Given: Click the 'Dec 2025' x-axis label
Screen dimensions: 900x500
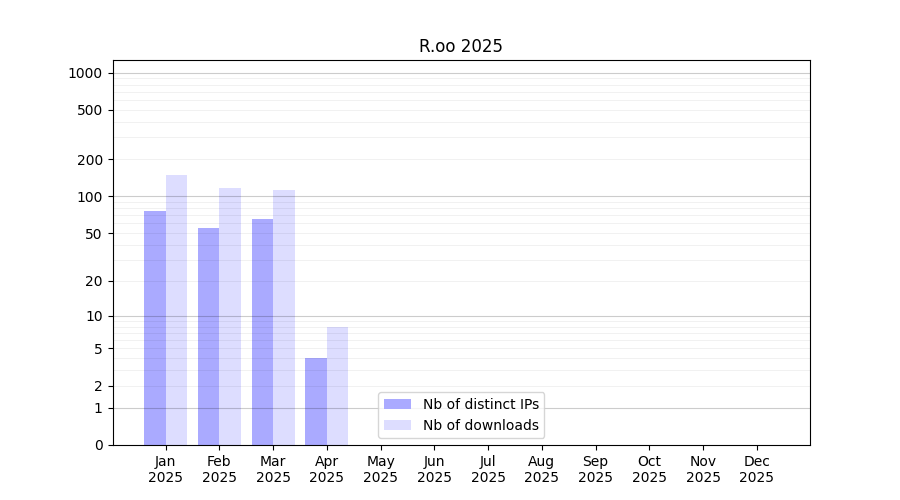Looking at the screenshot, I should click(x=756, y=469).
